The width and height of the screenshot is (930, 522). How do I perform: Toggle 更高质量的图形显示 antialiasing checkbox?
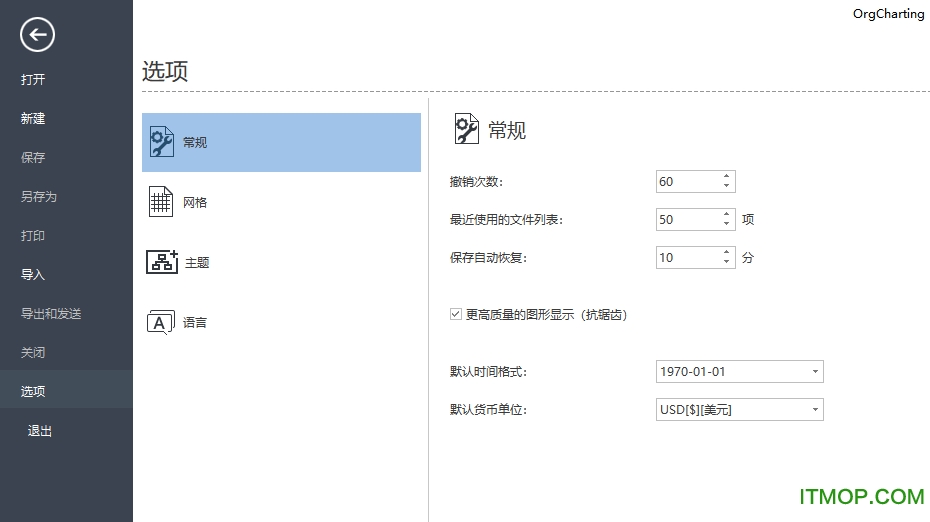pyautogui.click(x=456, y=314)
